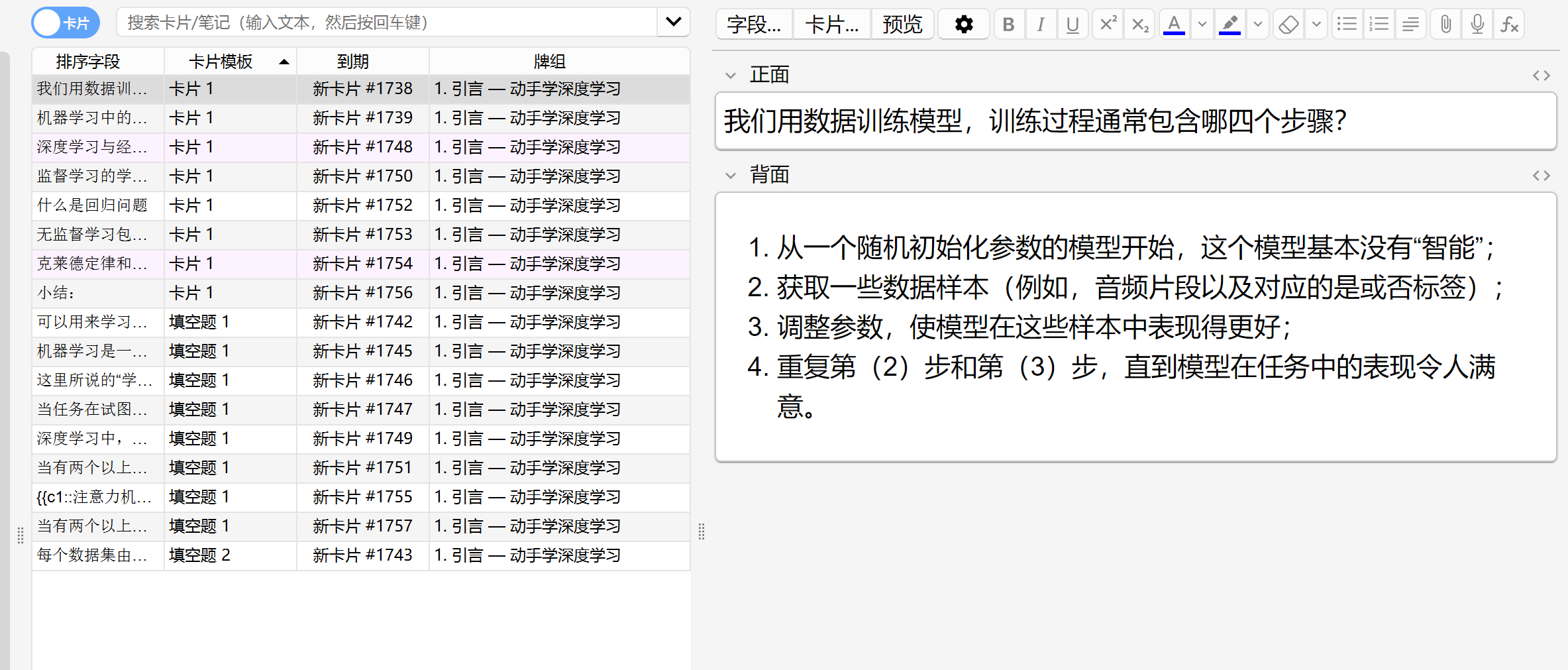Click the 预览 preview button
Screen dimensions: 1568x670
(x=902, y=25)
